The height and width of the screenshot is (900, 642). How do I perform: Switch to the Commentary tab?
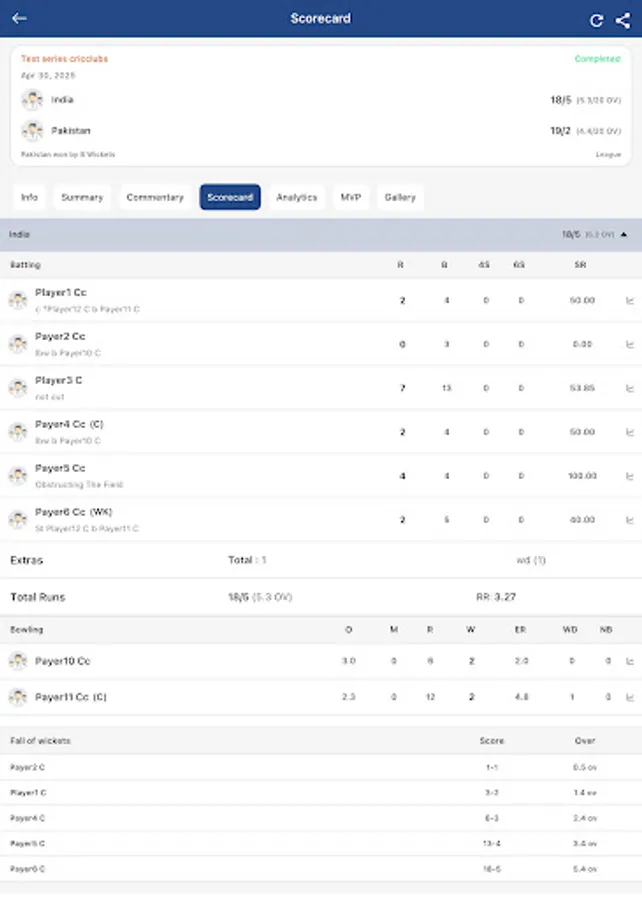click(x=154, y=197)
